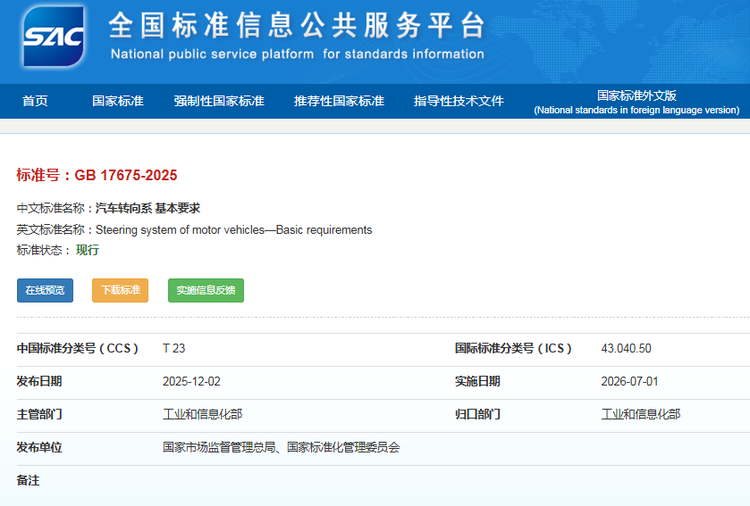The image size is (750, 506).
Task: Open 强制性国家标准 section
Action: tap(219, 101)
